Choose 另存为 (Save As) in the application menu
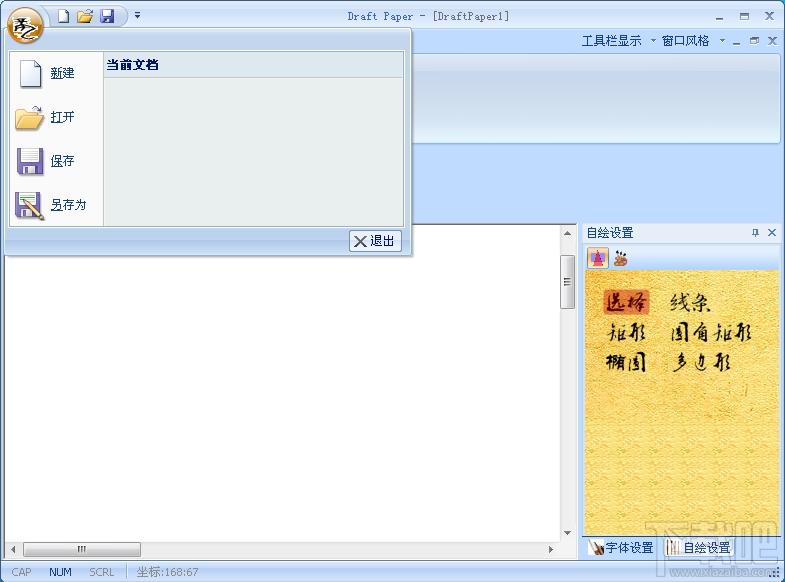Viewport: 785px width, 582px height. [56, 205]
